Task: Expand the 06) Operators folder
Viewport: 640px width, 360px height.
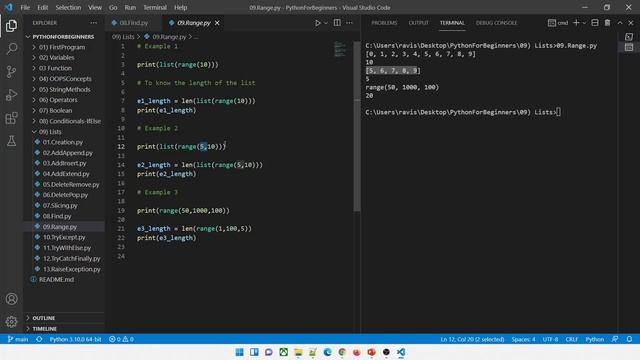Action: coord(58,100)
